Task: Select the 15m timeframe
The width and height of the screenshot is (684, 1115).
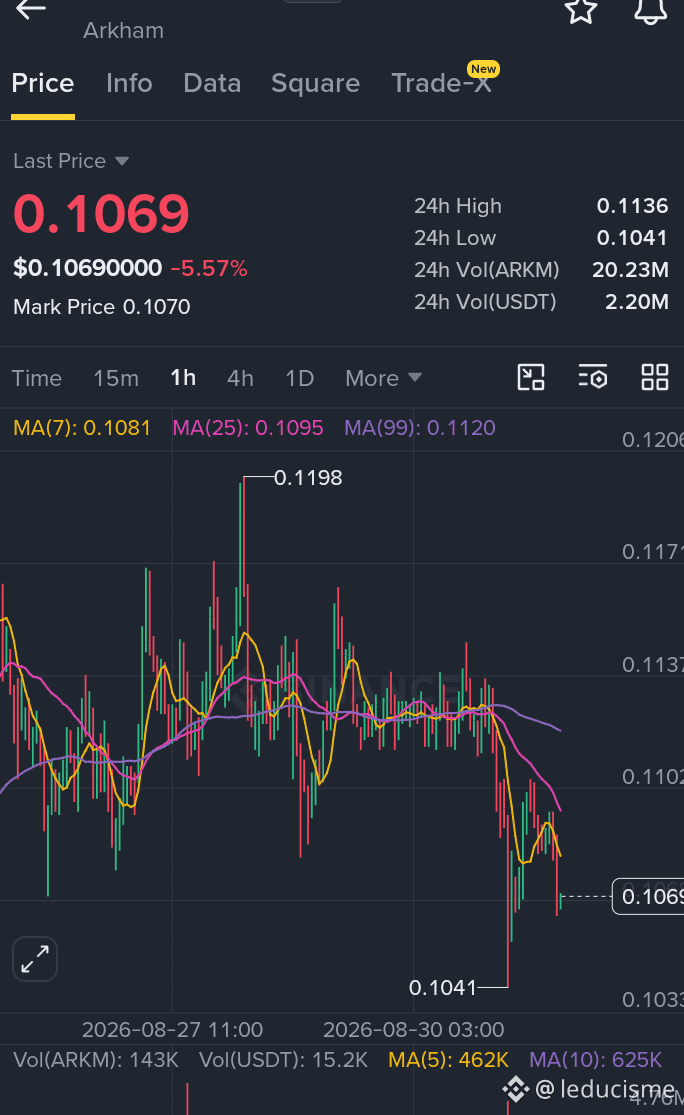Action: click(x=116, y=378)
